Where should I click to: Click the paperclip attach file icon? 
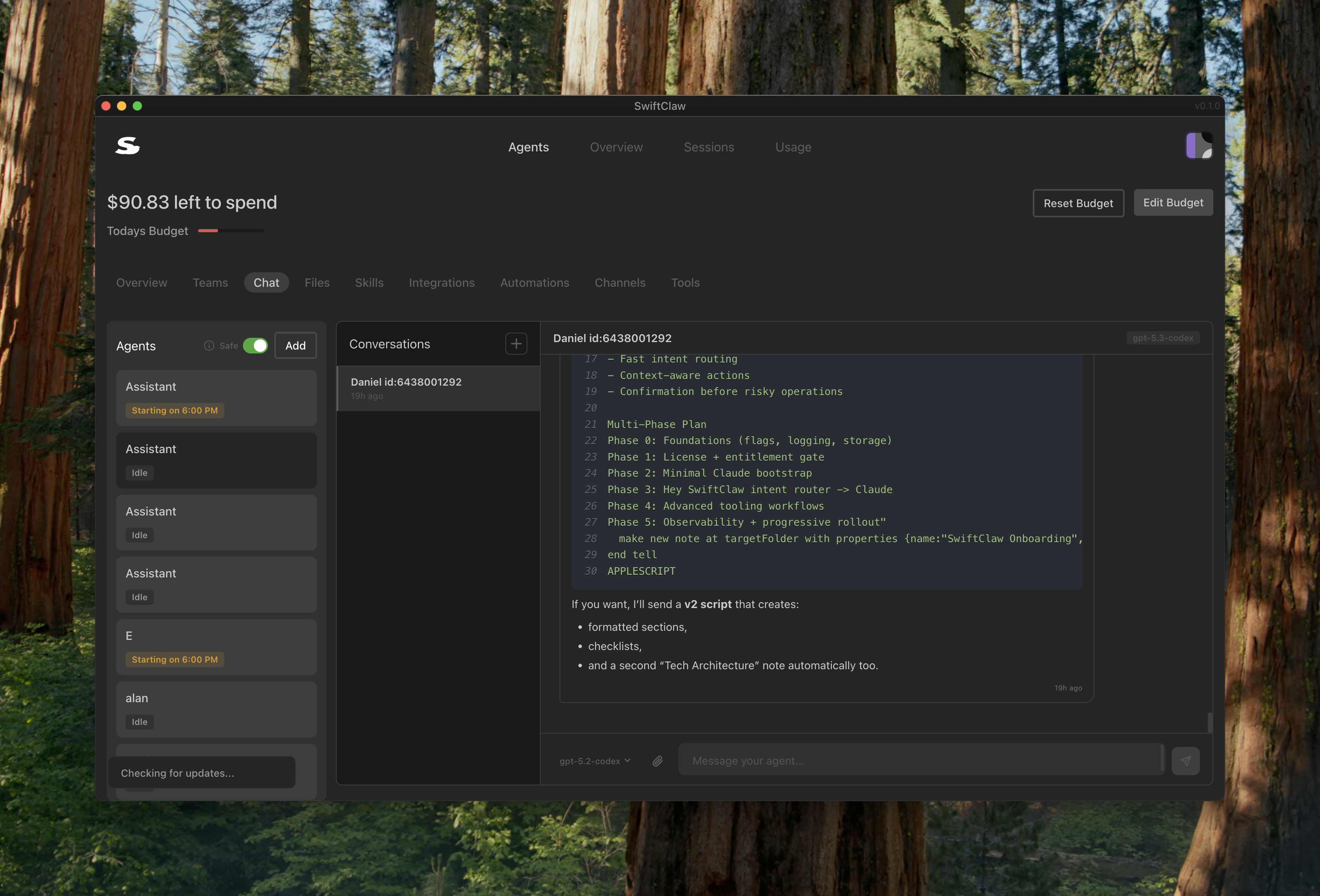click(657, 761)
